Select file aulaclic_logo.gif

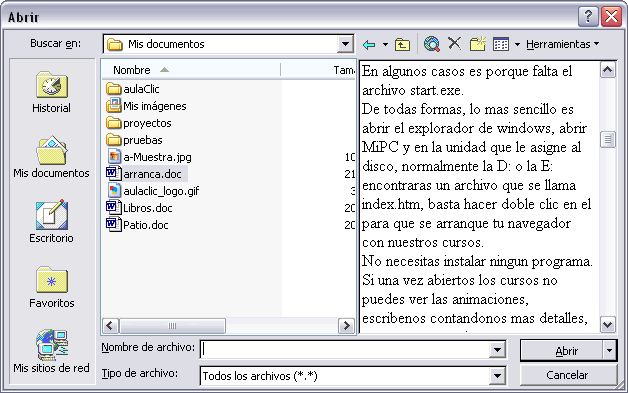click(x=153, y=191)
